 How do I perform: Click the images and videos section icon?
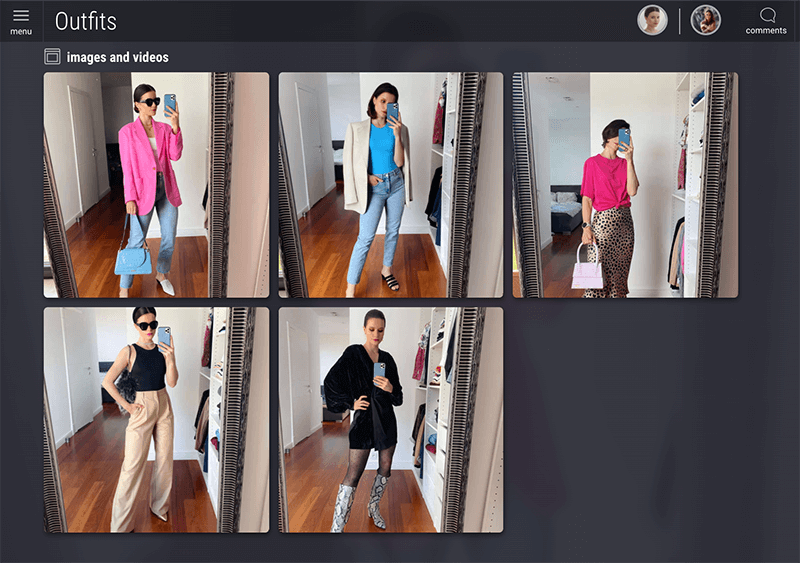pos(52,57)
